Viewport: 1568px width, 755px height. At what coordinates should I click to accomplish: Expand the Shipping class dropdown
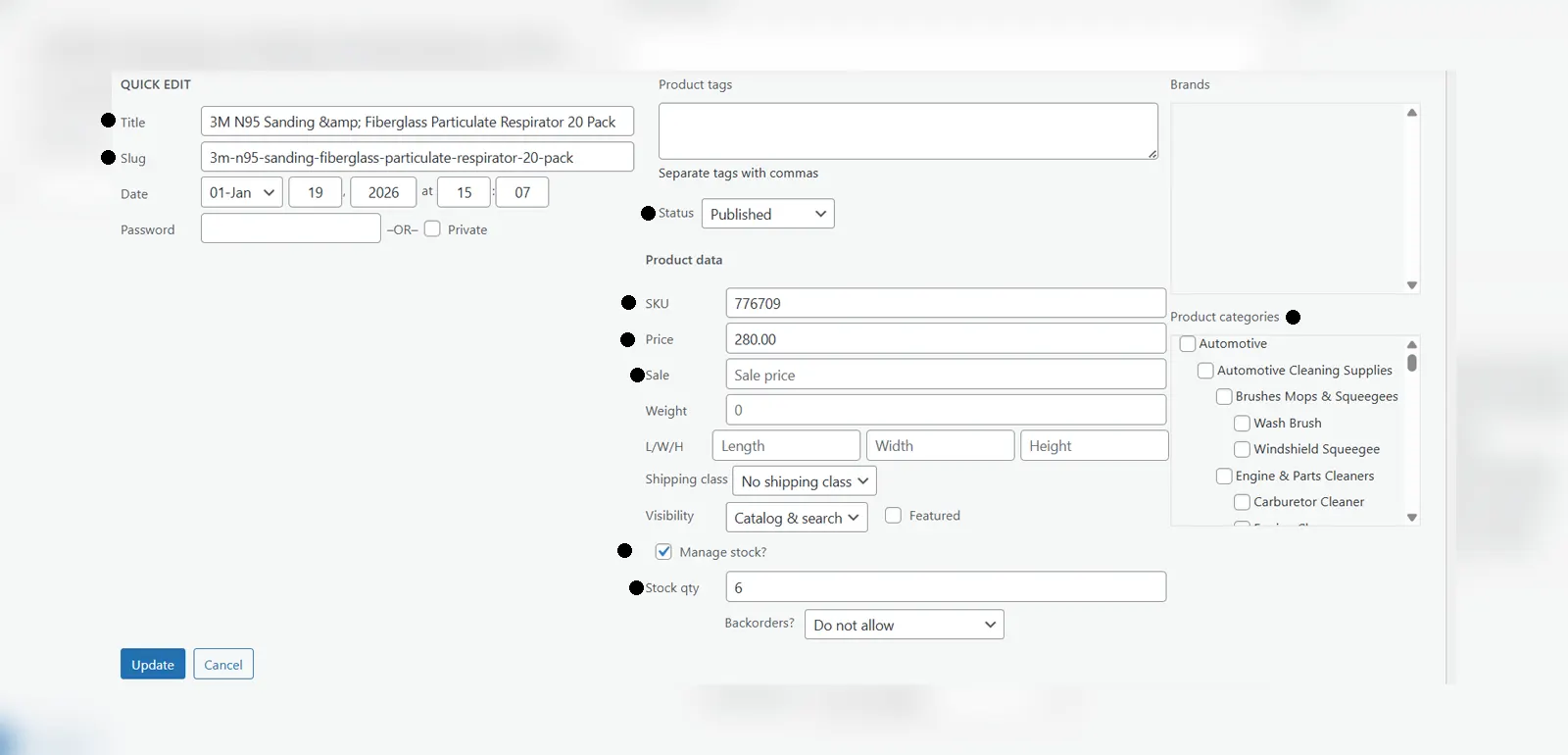coord(804,481)
